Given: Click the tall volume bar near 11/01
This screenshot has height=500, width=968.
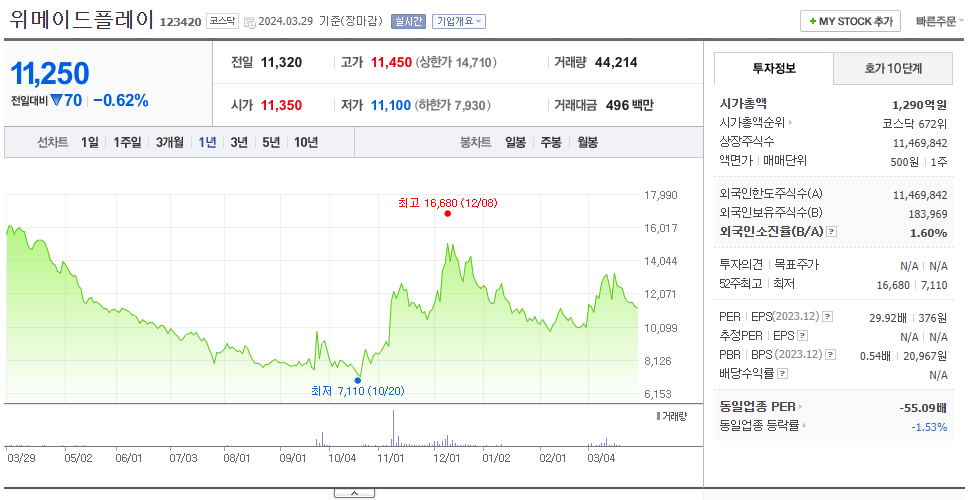Looking at the screenshot, I should (393, 428).
